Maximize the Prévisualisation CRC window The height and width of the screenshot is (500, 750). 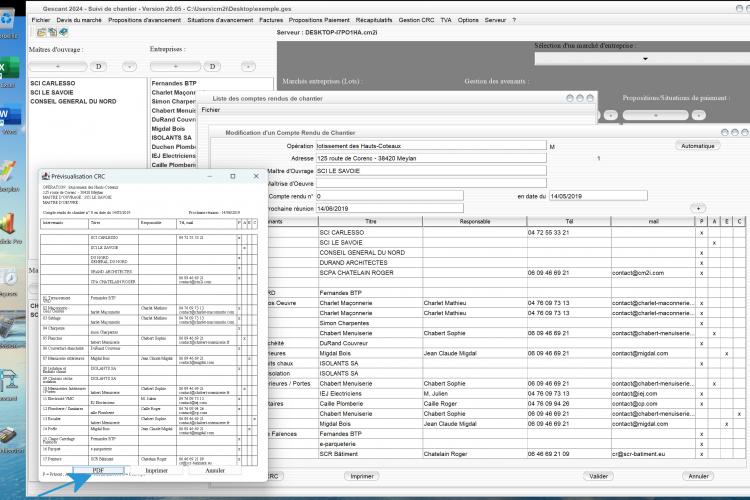[x=233, y=176]
